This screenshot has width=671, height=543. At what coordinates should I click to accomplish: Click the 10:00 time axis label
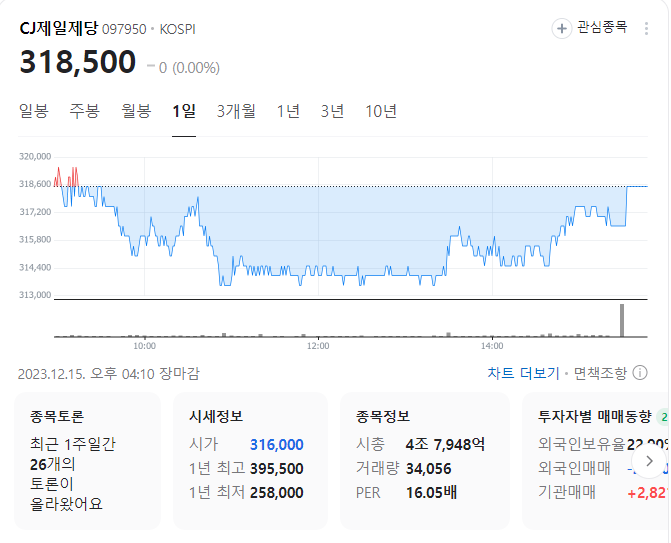point(144,346)
